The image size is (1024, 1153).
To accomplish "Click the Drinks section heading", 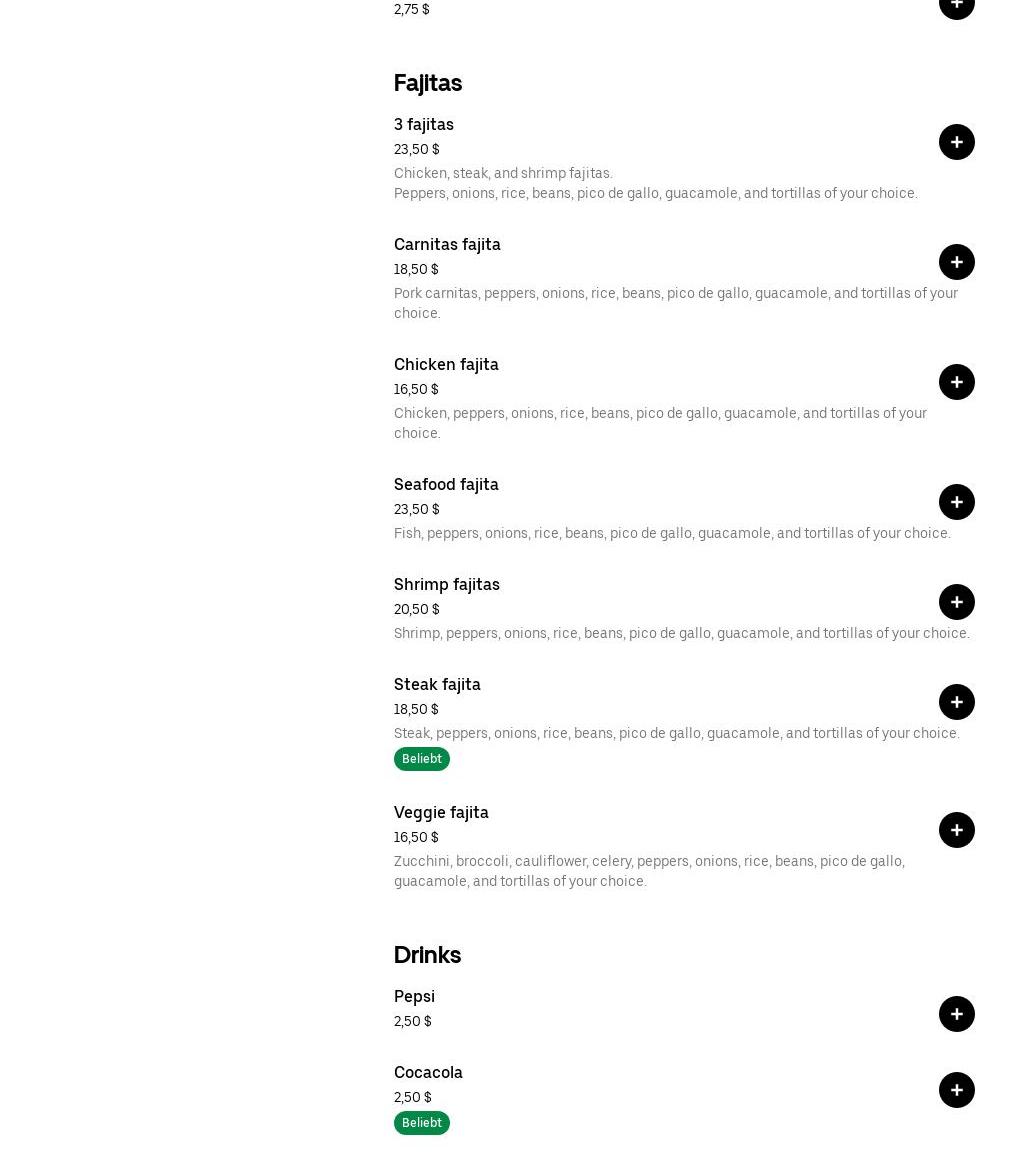I will point(427,955).
